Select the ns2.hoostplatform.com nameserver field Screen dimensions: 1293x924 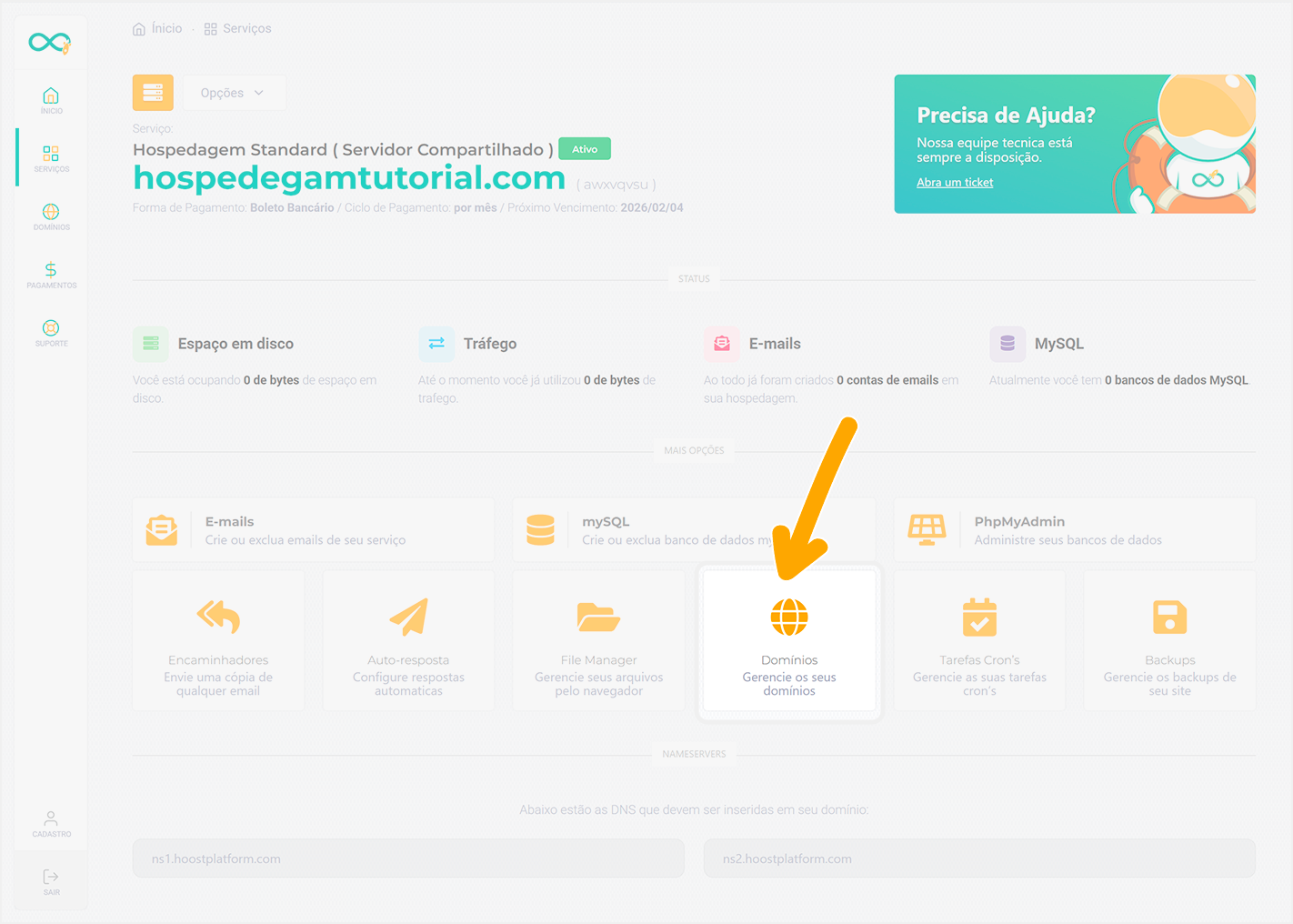(978, 859)
